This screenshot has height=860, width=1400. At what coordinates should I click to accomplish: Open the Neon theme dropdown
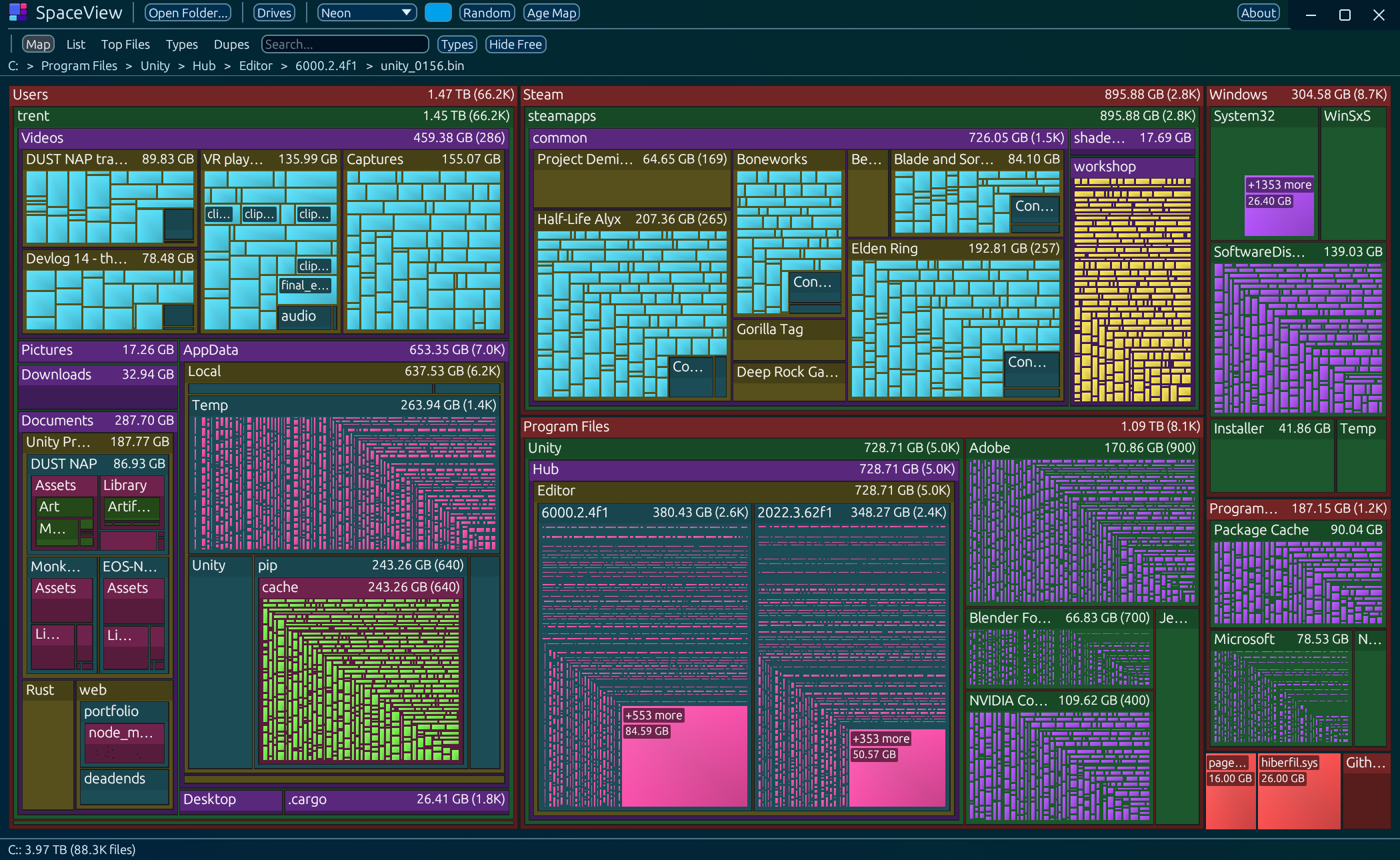coord(367,13)
